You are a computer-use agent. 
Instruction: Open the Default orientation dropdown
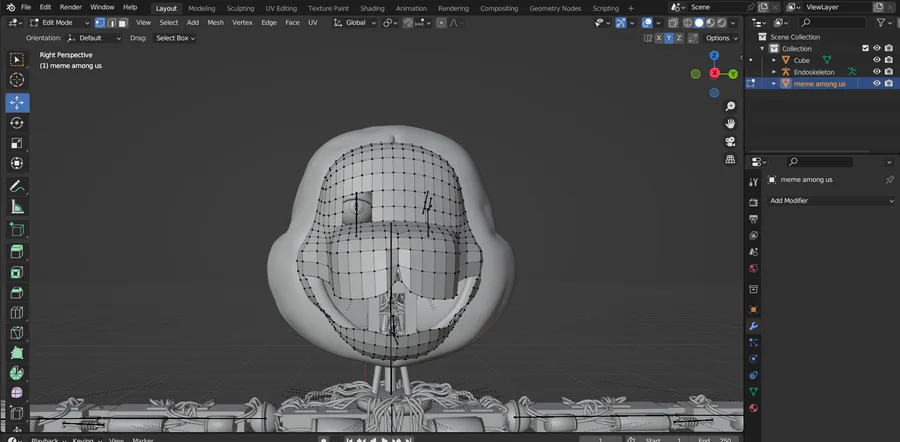pos(94,38)
